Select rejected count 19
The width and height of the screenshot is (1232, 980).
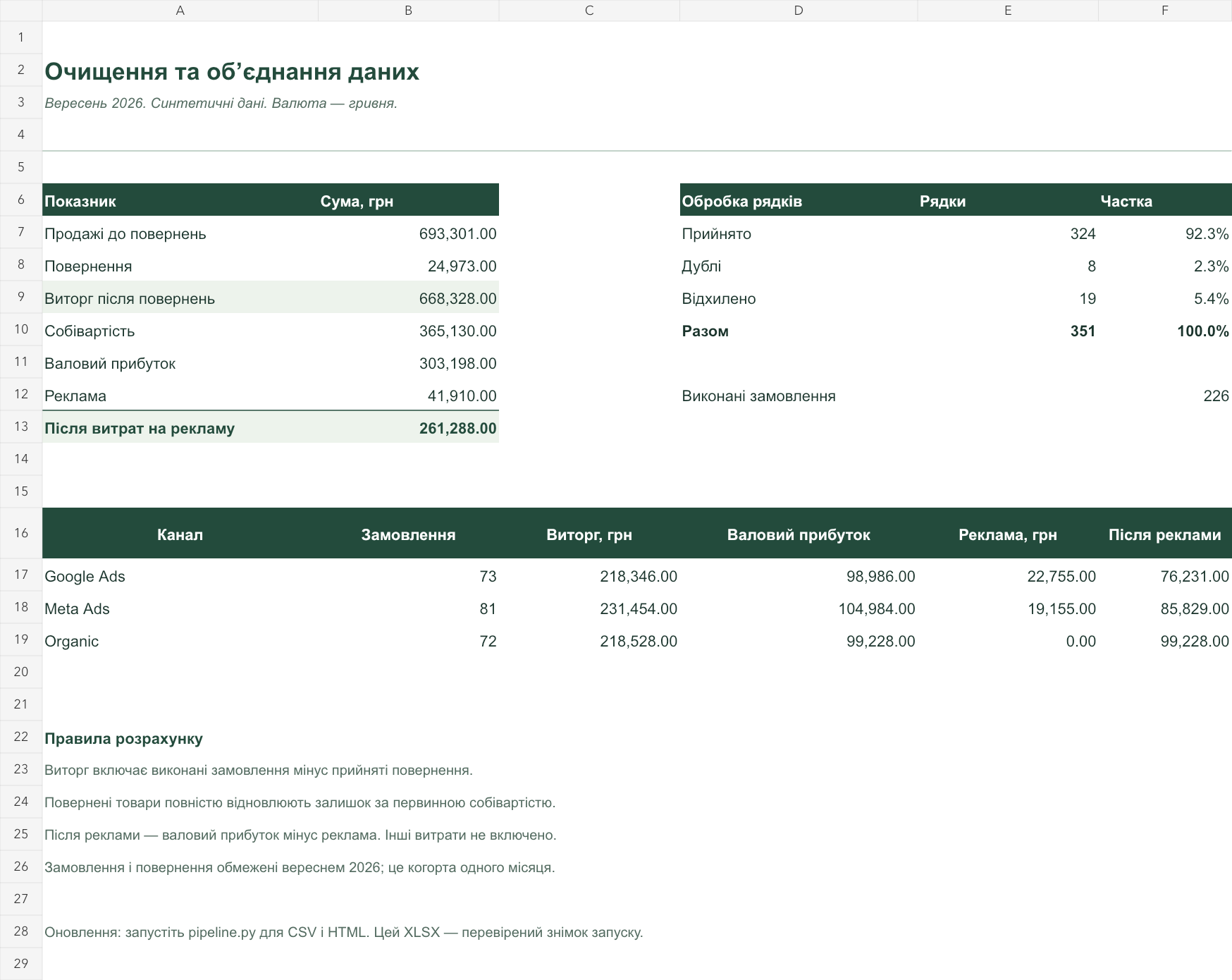coord(1088,298)
